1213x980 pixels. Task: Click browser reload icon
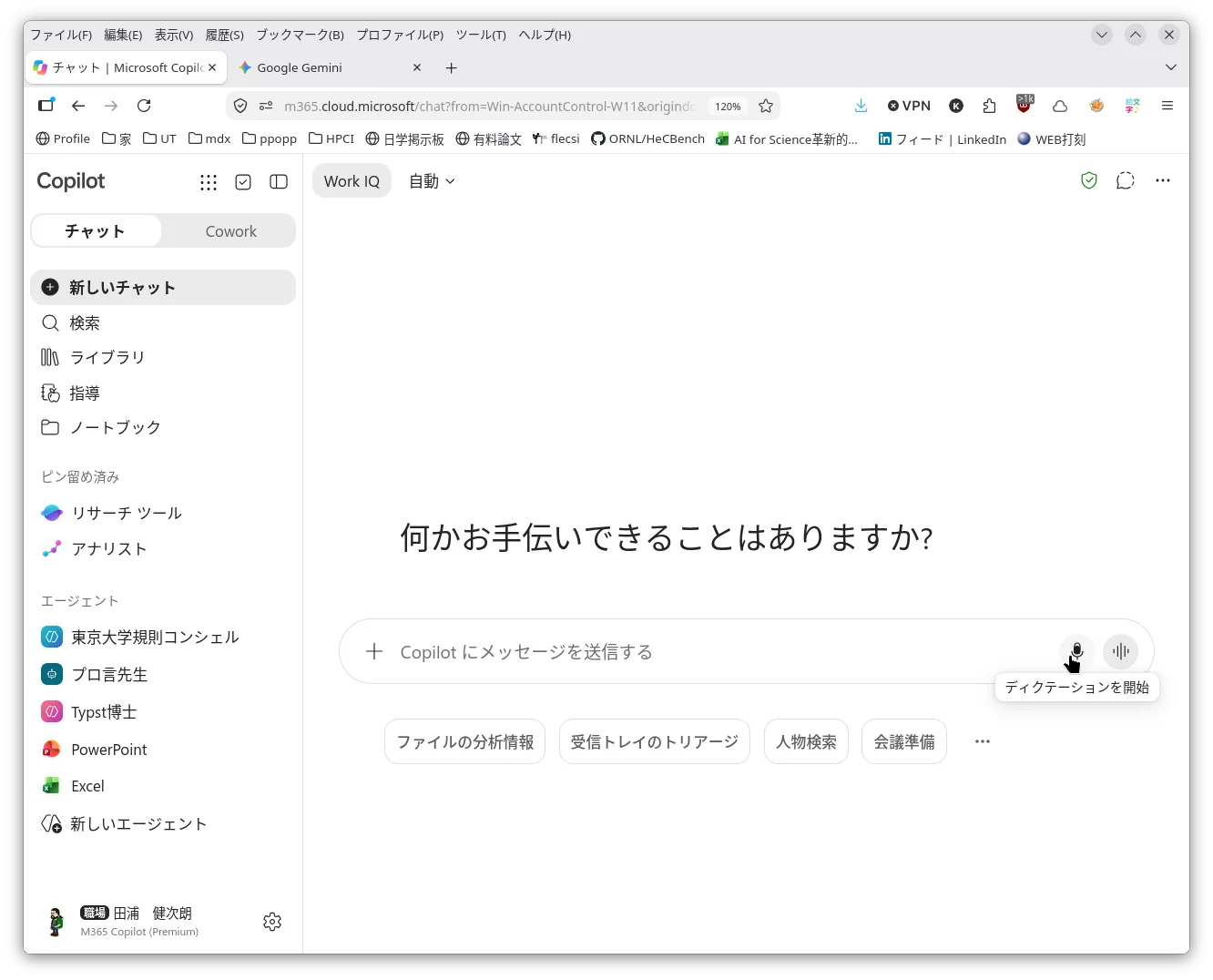coord(144,106)
